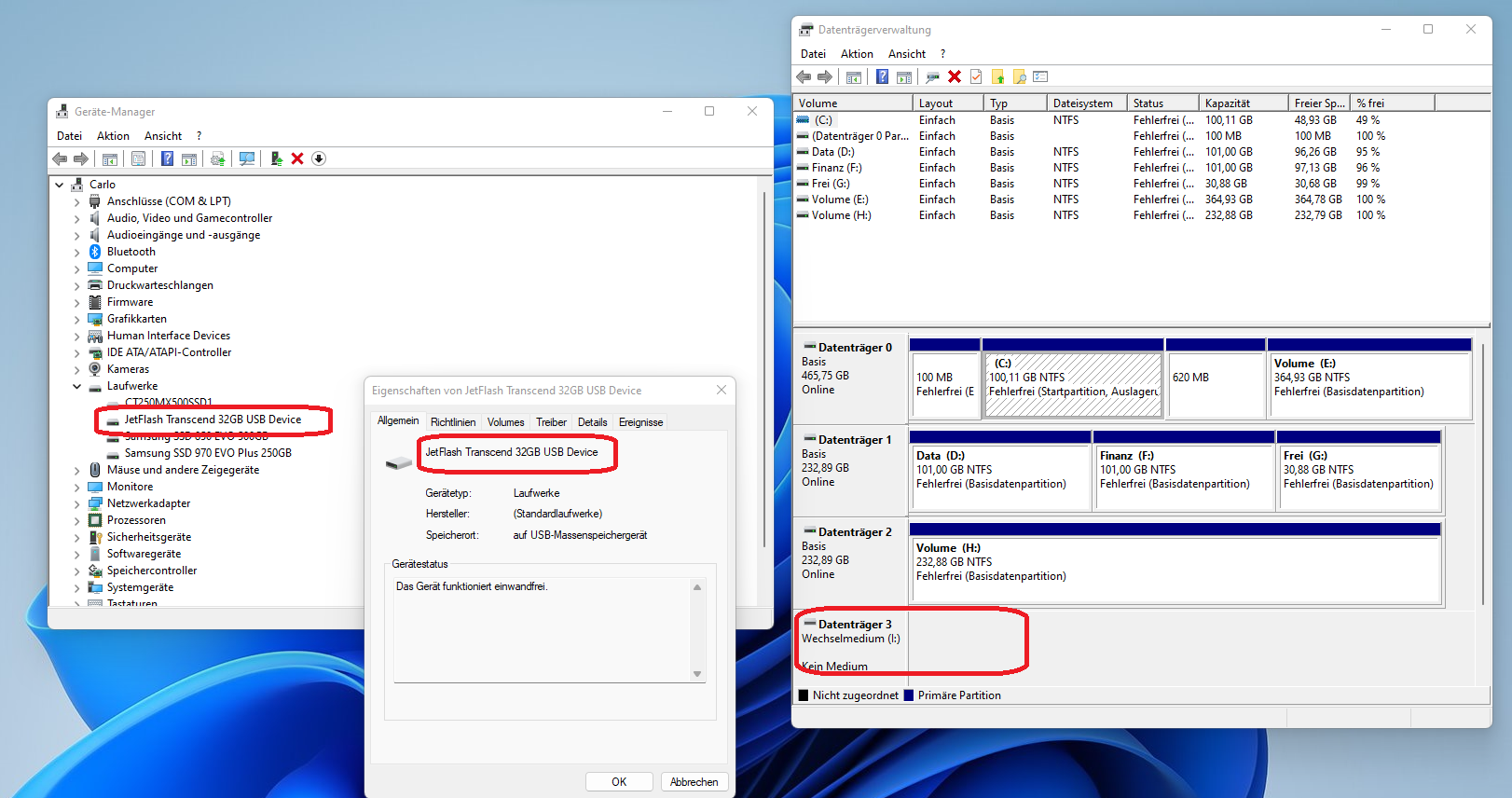This screenshot has height=798, width=1512.
Task: Scan for hardware changes in Geräte-Manager
Action: pyautogui.click(x=247, y=158)
